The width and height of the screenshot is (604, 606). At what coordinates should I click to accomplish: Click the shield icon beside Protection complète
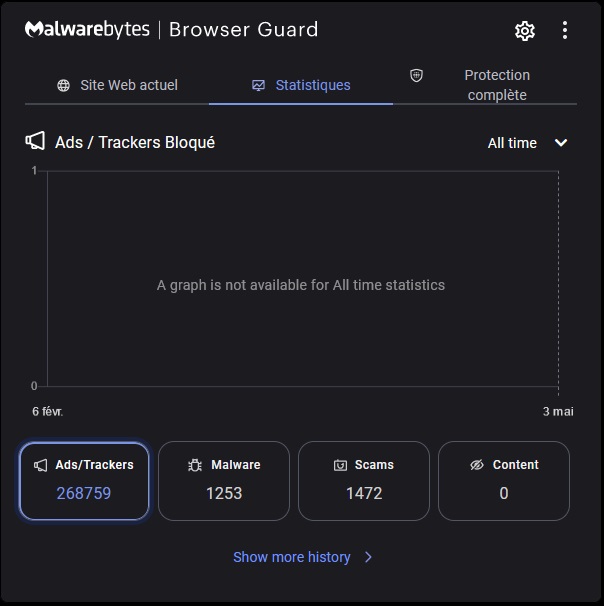417,76
